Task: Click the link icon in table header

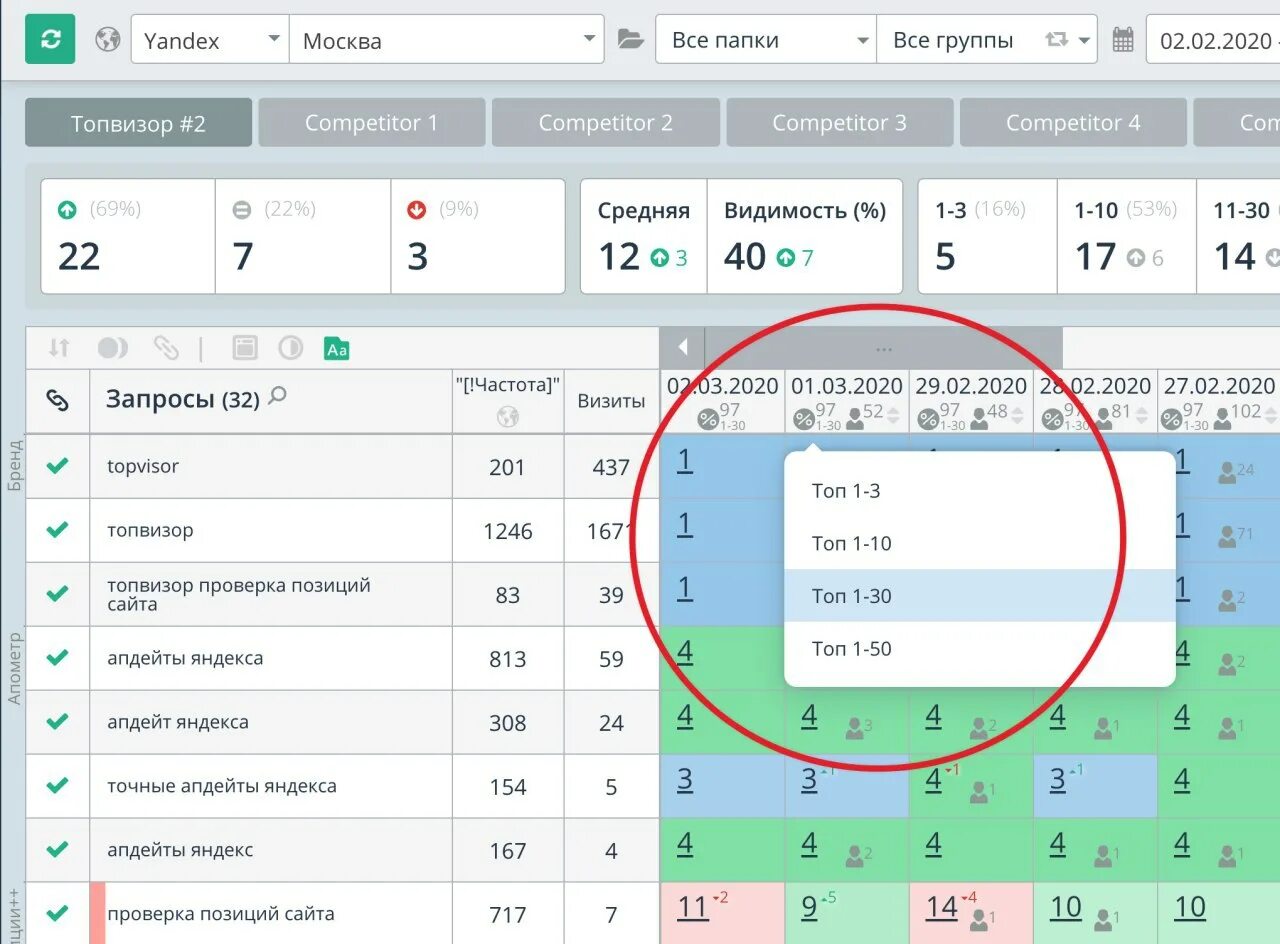Action: pos(58,400)
